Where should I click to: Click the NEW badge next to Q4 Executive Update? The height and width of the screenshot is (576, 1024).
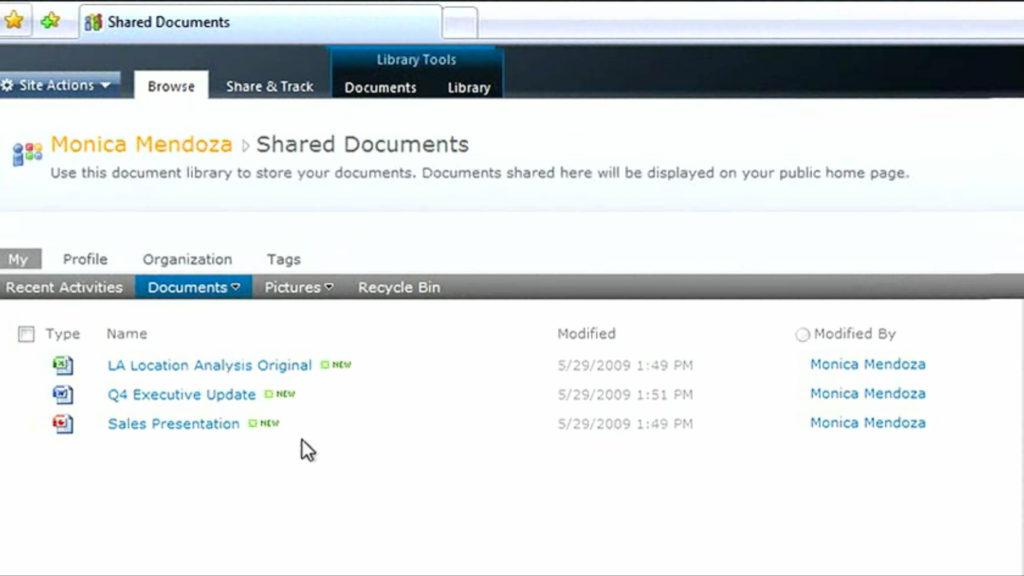click(280, 394)
